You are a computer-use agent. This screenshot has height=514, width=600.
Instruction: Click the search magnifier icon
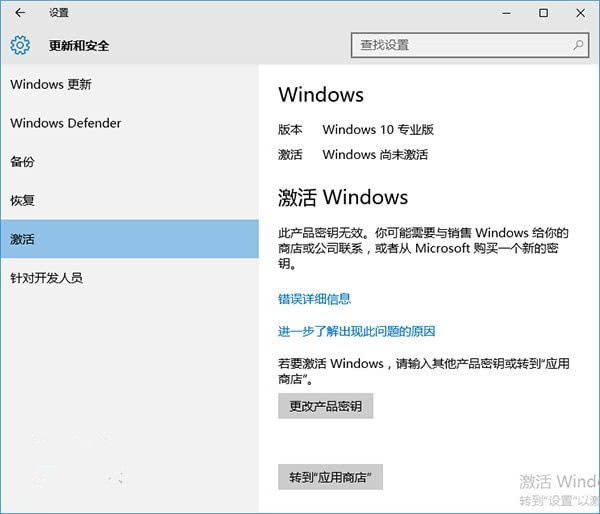[x=578, y=45]
